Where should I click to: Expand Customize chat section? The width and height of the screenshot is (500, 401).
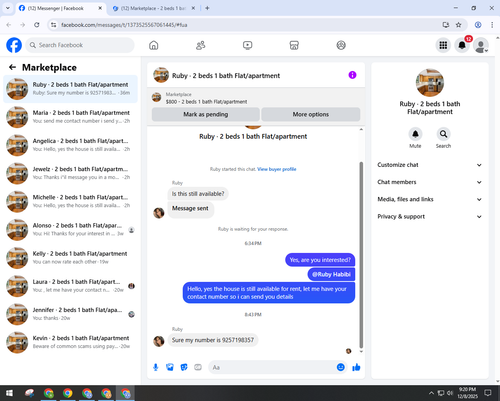(x=430, y=165)
